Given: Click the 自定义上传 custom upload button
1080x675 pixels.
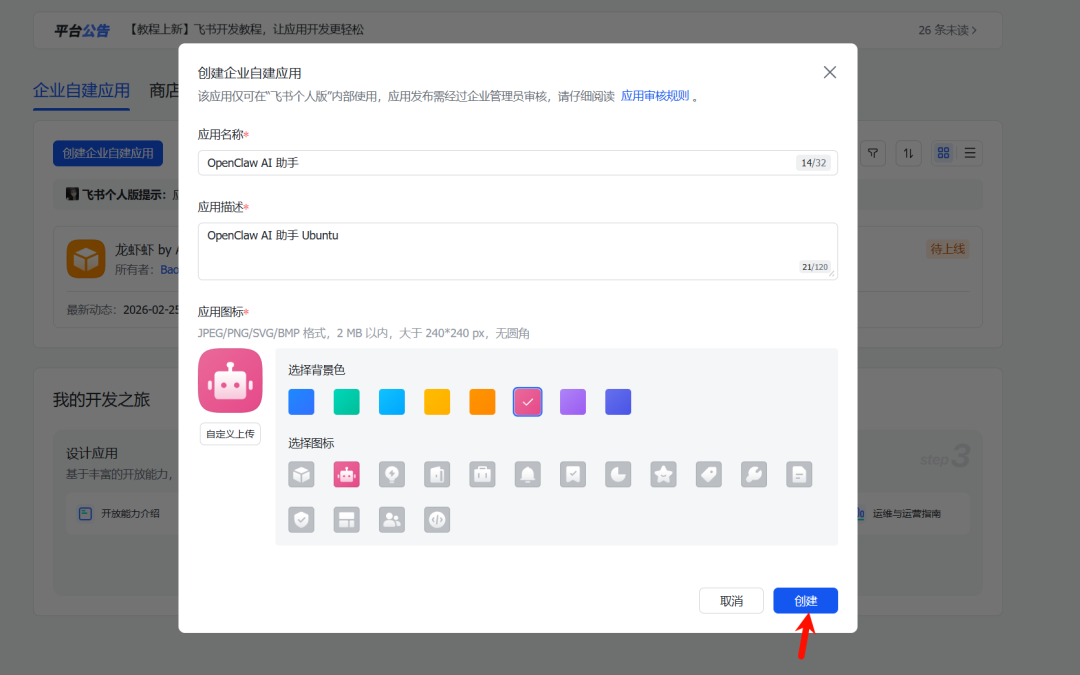Looking at the screenshot, I should tap(230, 434).
